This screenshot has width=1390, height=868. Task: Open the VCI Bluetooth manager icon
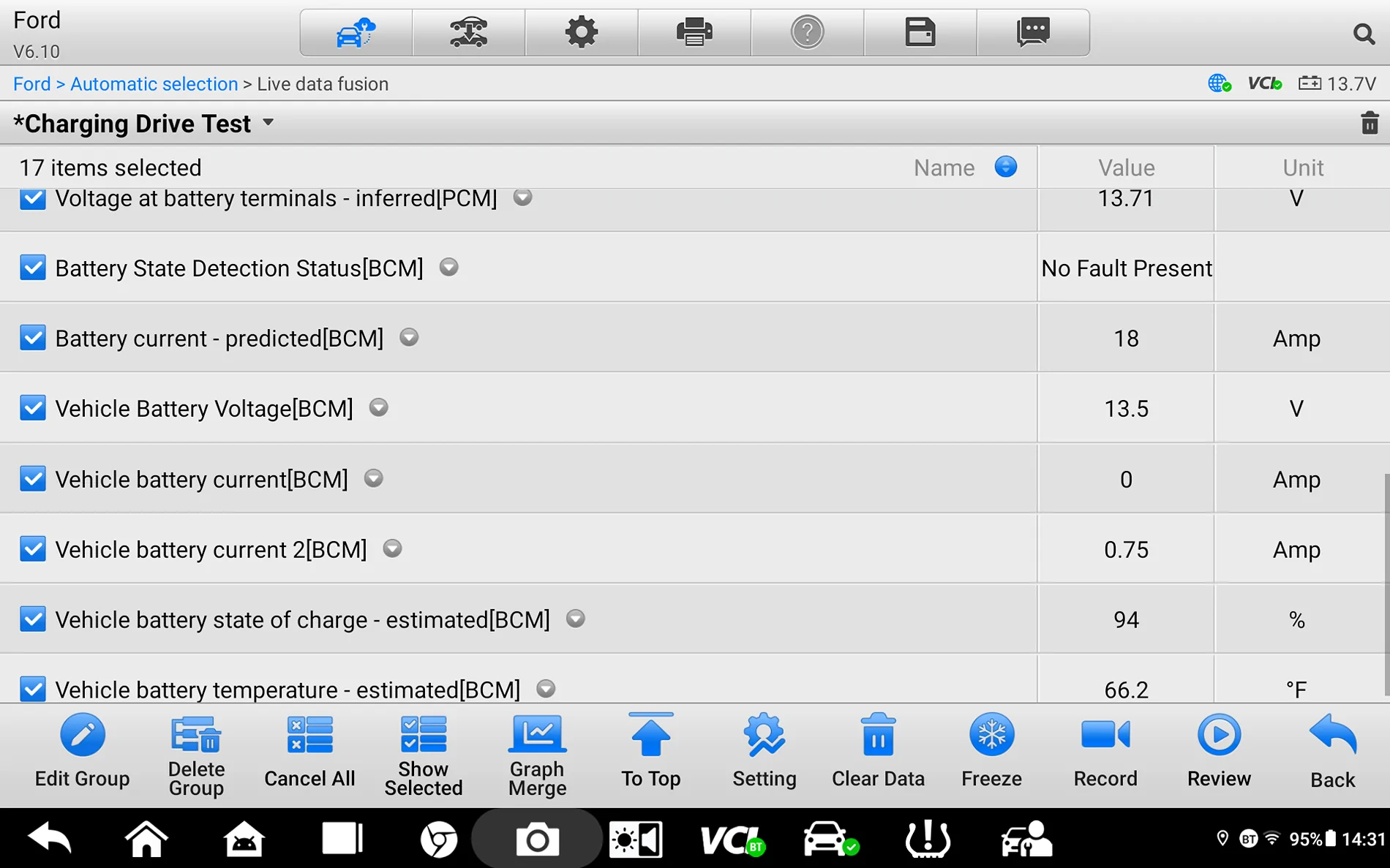coord(733,839)
